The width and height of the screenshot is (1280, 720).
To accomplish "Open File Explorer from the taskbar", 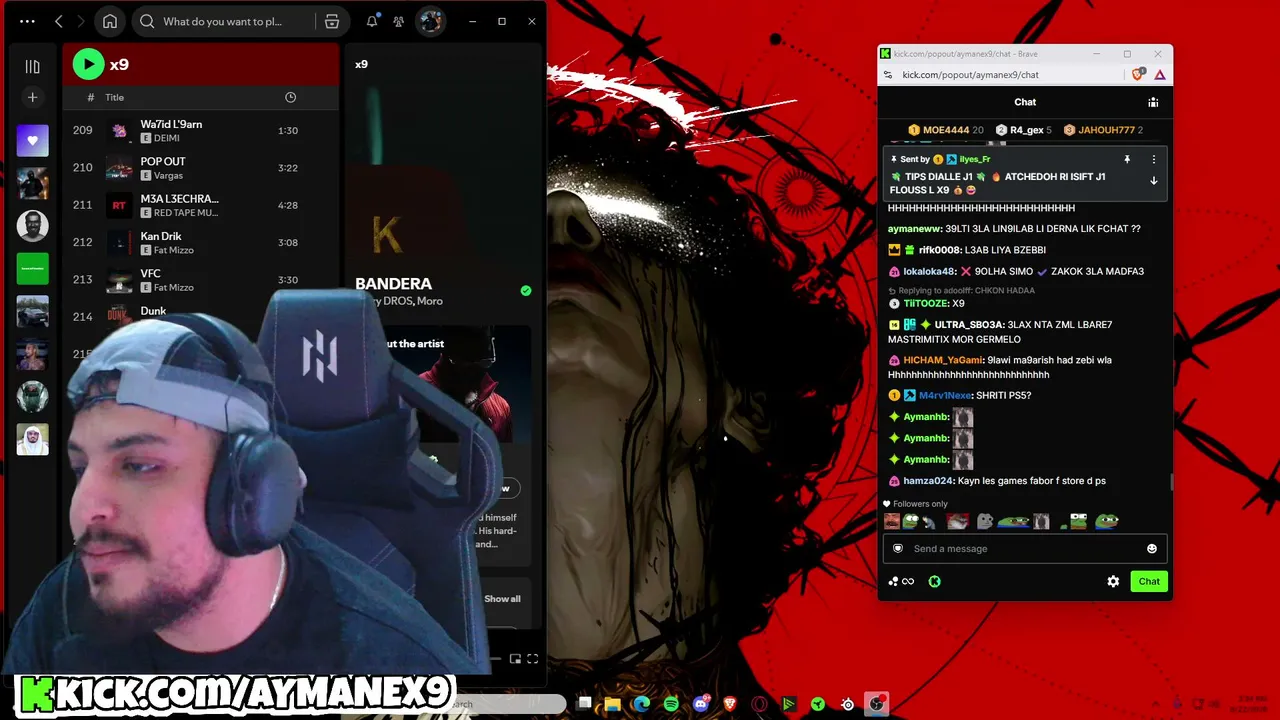I will click(612, 704).
